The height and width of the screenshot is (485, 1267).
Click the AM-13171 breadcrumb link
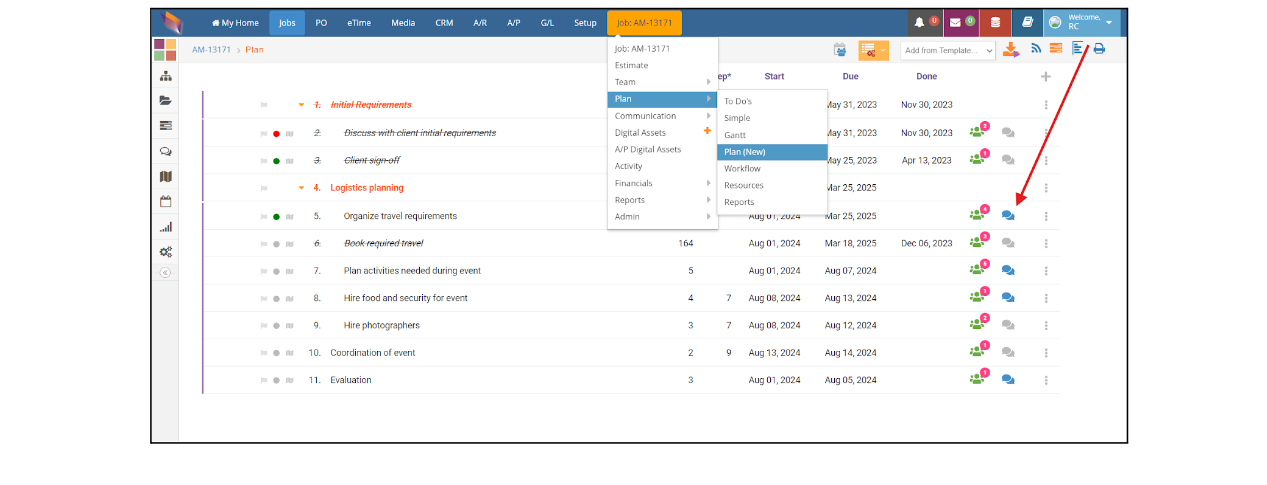(x=212, y=49)
